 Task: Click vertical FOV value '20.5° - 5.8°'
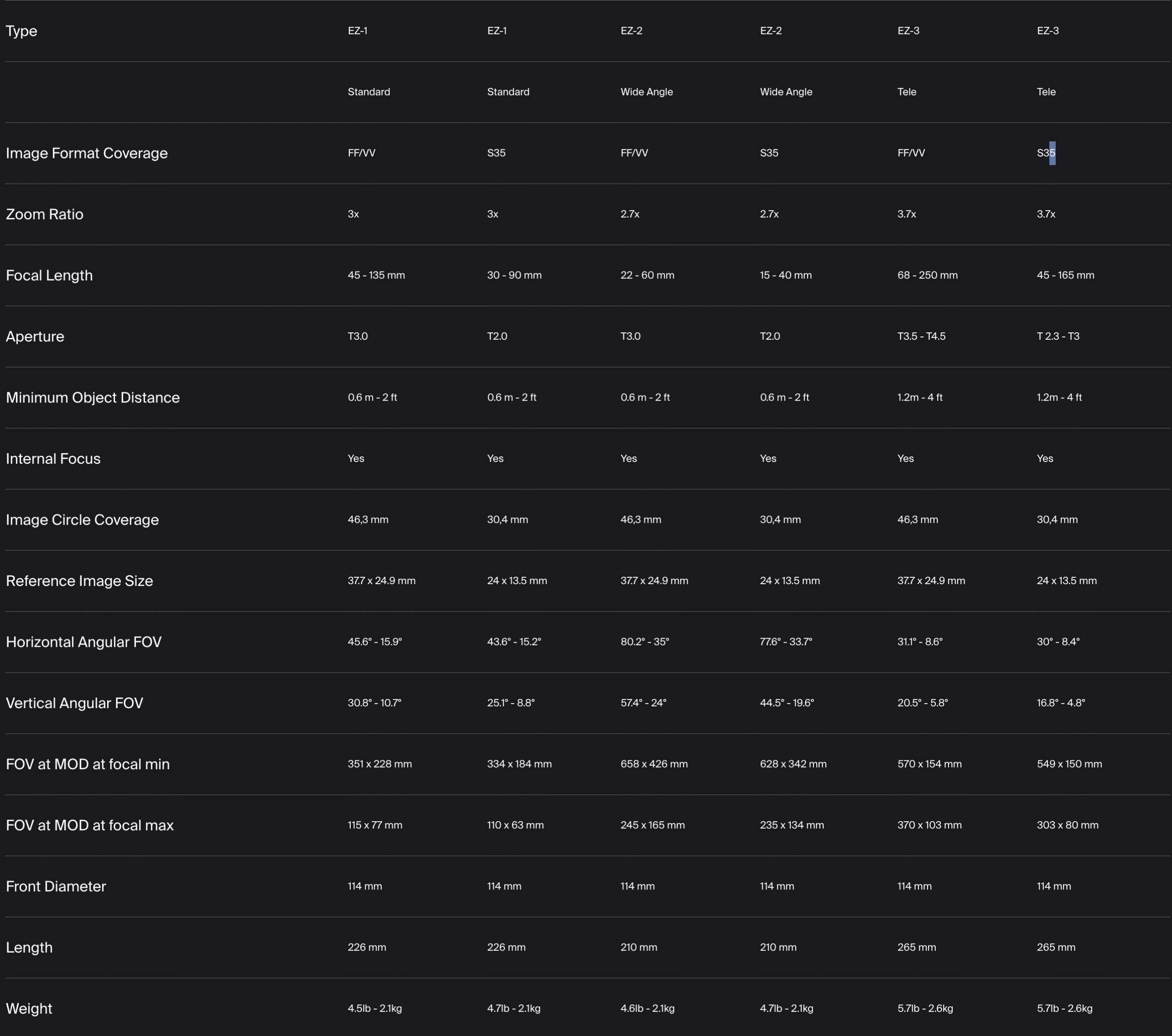coord(922,703)
